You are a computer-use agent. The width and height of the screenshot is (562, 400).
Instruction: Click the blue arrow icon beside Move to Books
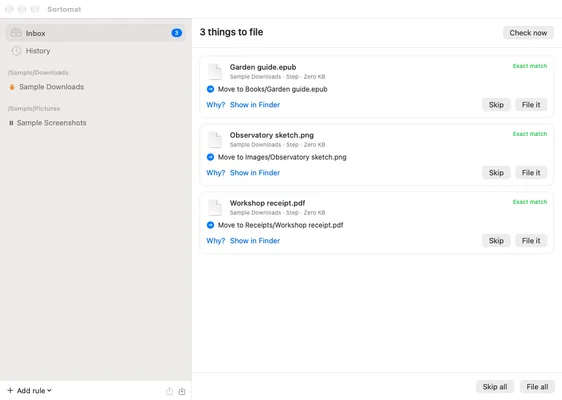[210, 89]
